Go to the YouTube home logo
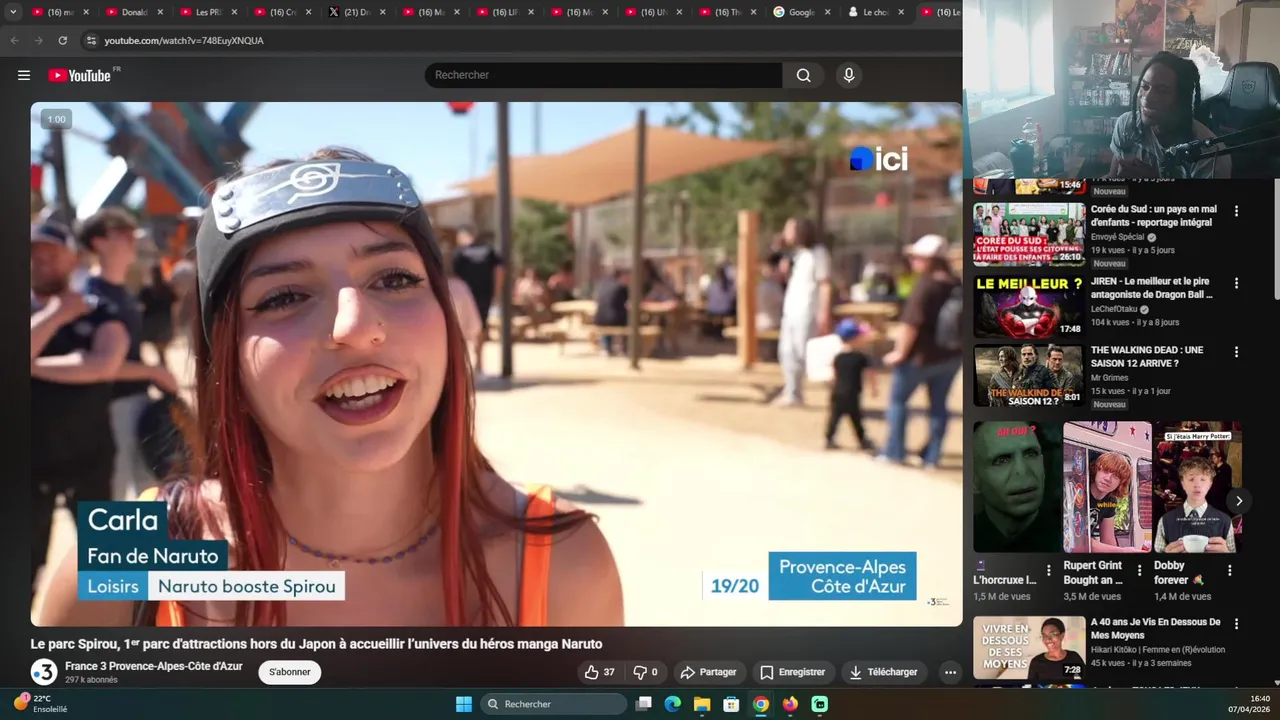 (79, 75)
